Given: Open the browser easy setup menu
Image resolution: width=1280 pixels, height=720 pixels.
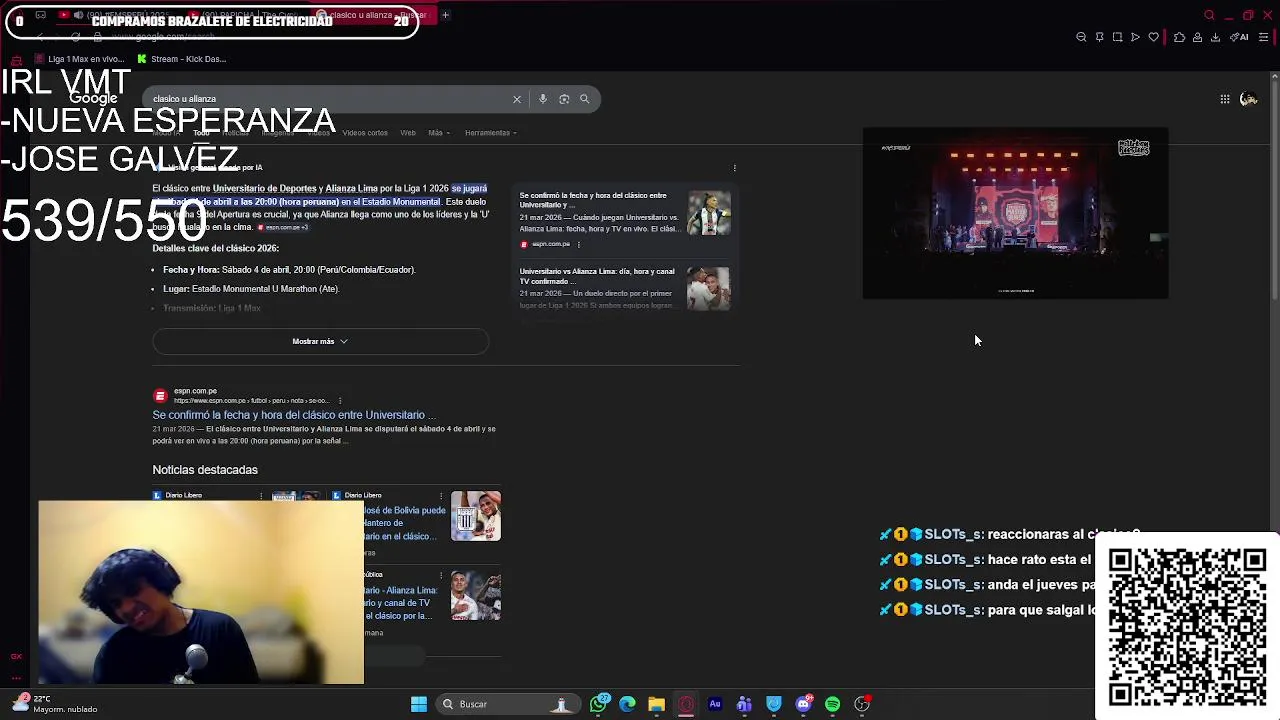Looking at the screenshot, I should coord(1264,37).
